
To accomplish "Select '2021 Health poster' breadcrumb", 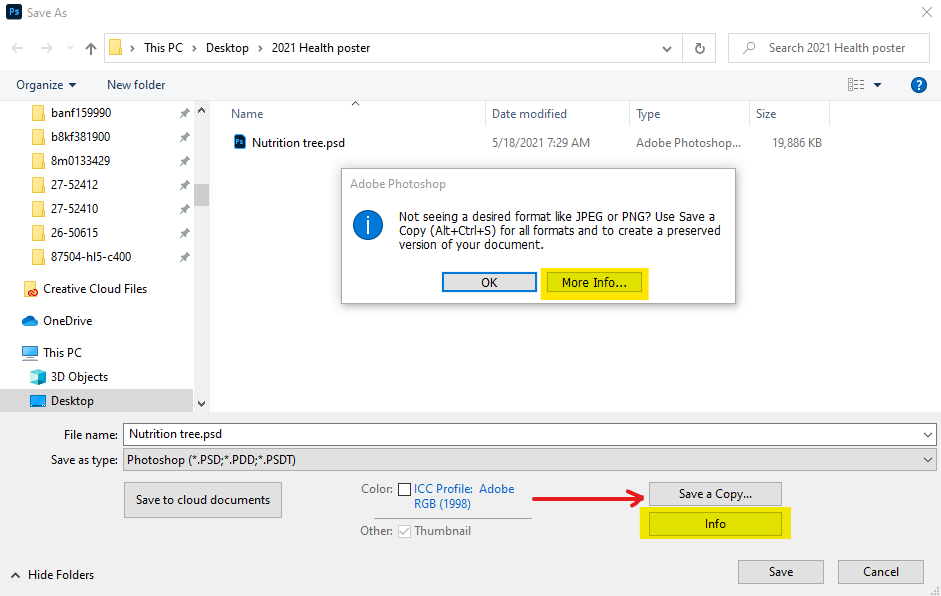I will [321, 47].
